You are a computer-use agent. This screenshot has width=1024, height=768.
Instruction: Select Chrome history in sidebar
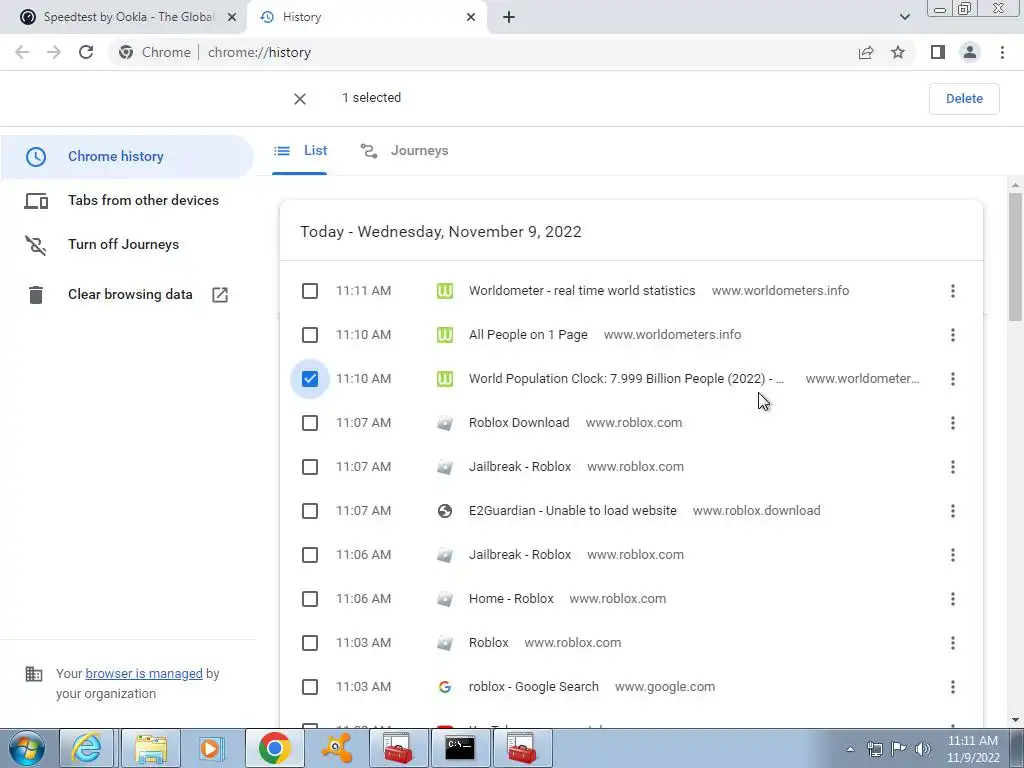[x=127, y=157]
